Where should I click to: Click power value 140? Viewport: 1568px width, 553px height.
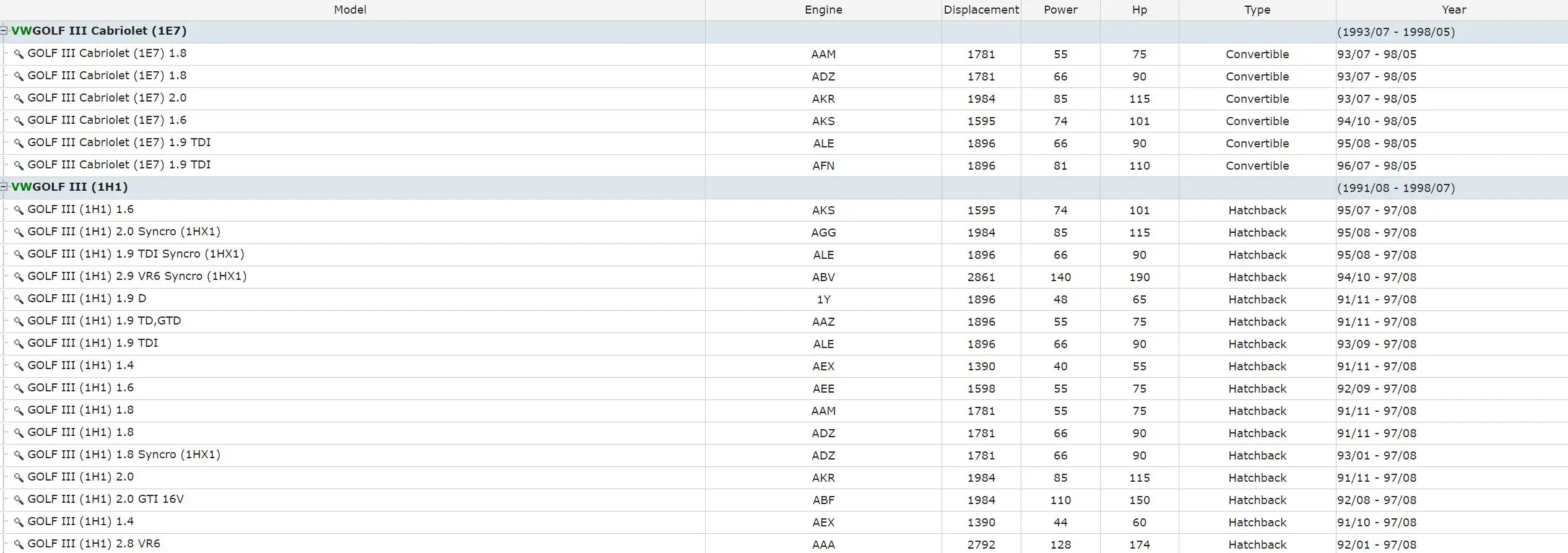[x=1060, y=277]
